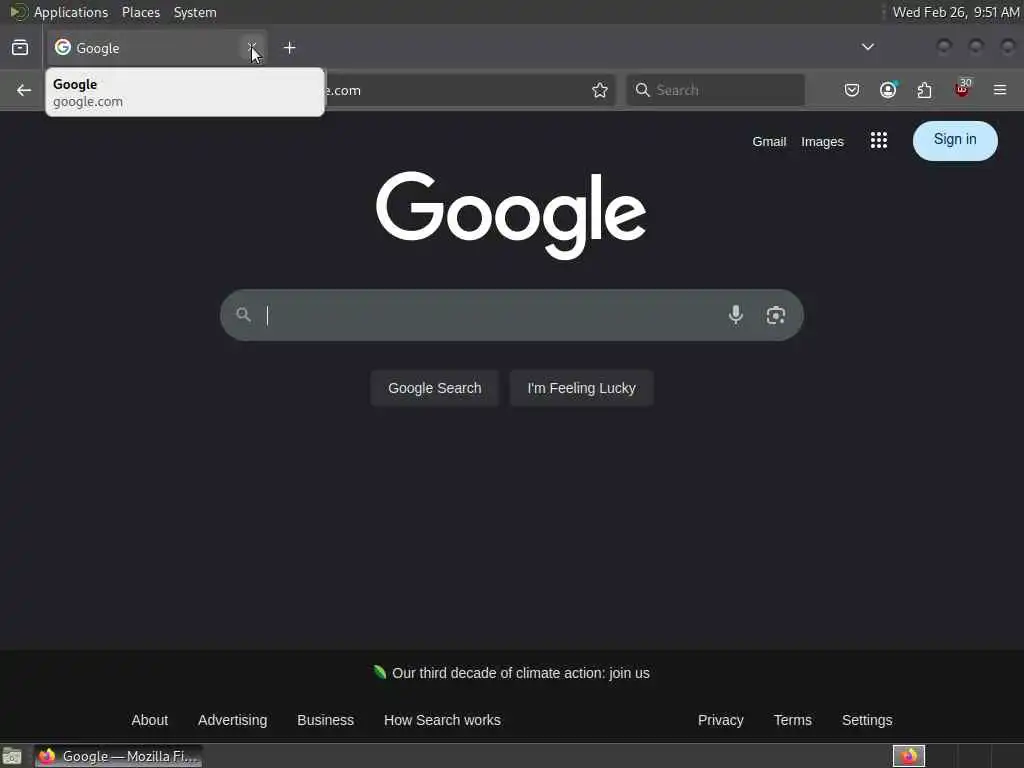Open the Save to Pocket icon
This screenshot has width=1024, height=768.
tap(852, 90)
